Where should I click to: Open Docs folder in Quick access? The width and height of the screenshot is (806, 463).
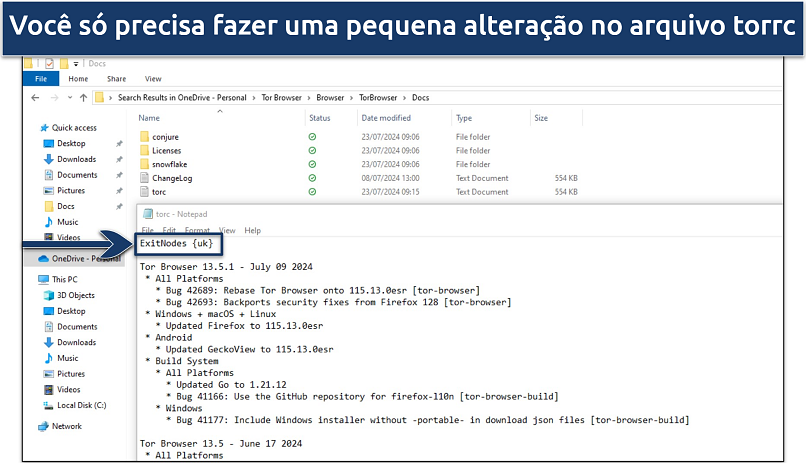coord(65,206)
